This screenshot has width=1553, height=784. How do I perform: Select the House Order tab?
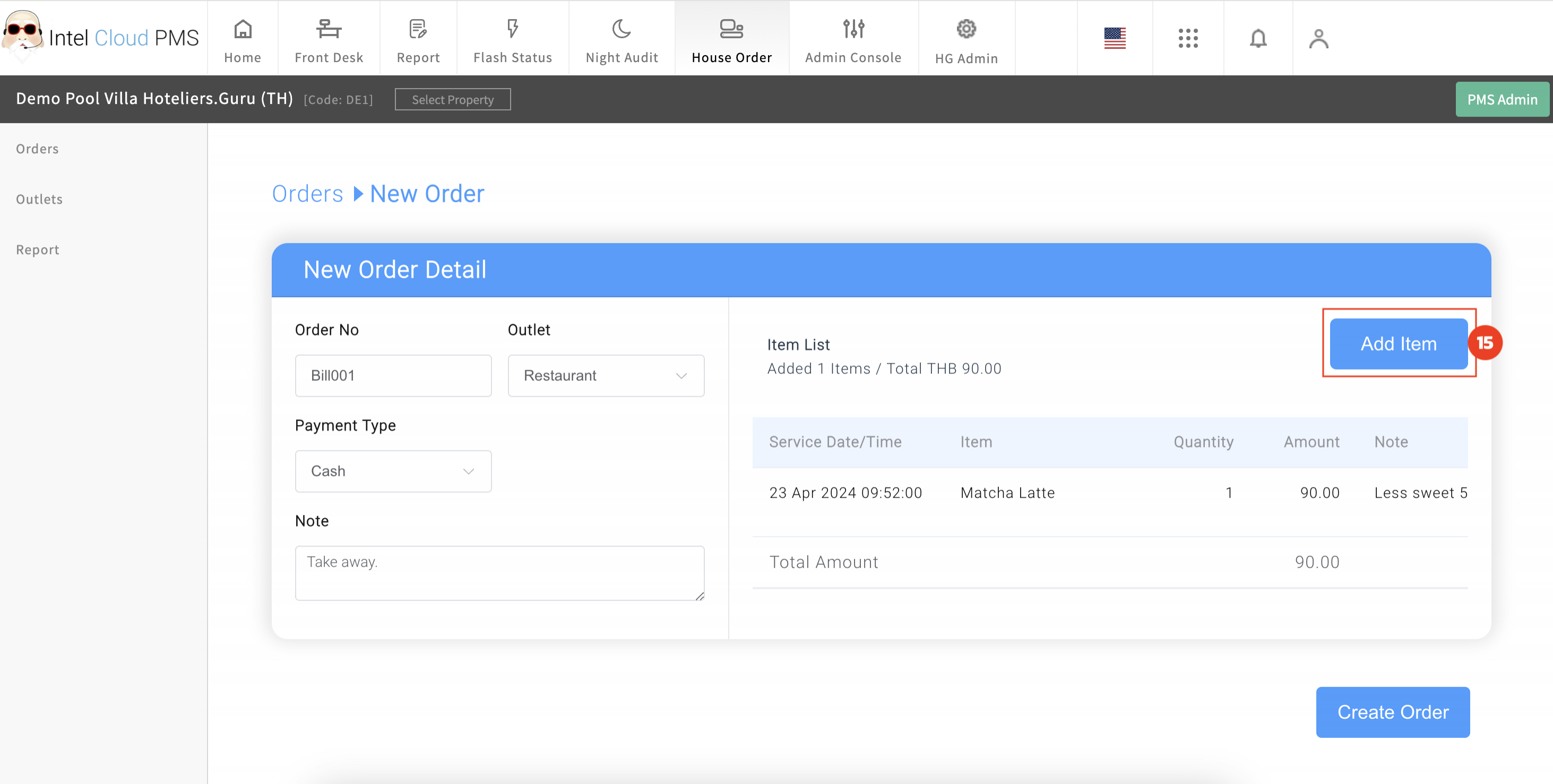pos(731,40)
